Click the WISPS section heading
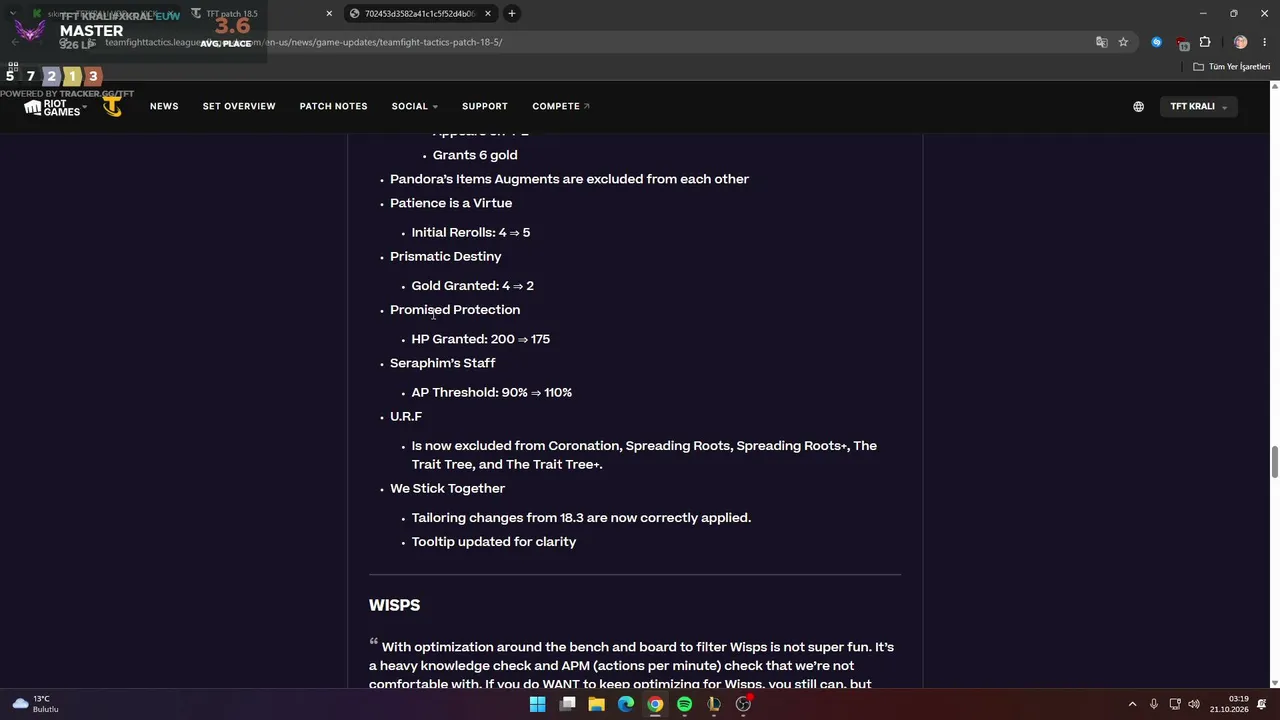Viewport: 1280px width, 720px height. coord(394,606)
